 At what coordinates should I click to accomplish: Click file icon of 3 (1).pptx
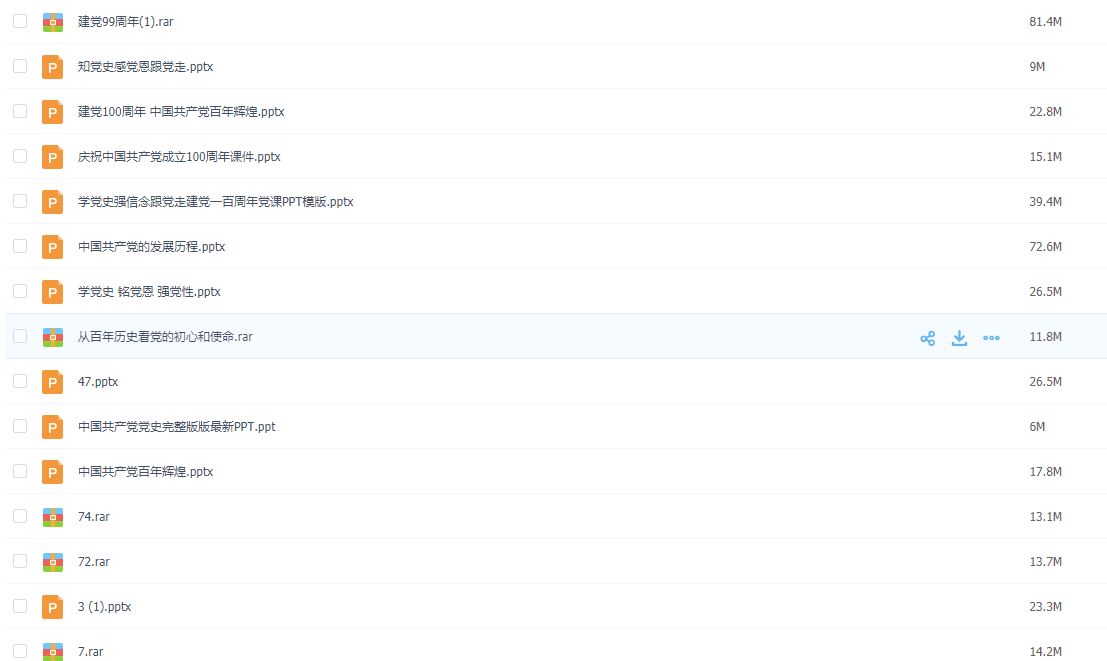(53, 607)
